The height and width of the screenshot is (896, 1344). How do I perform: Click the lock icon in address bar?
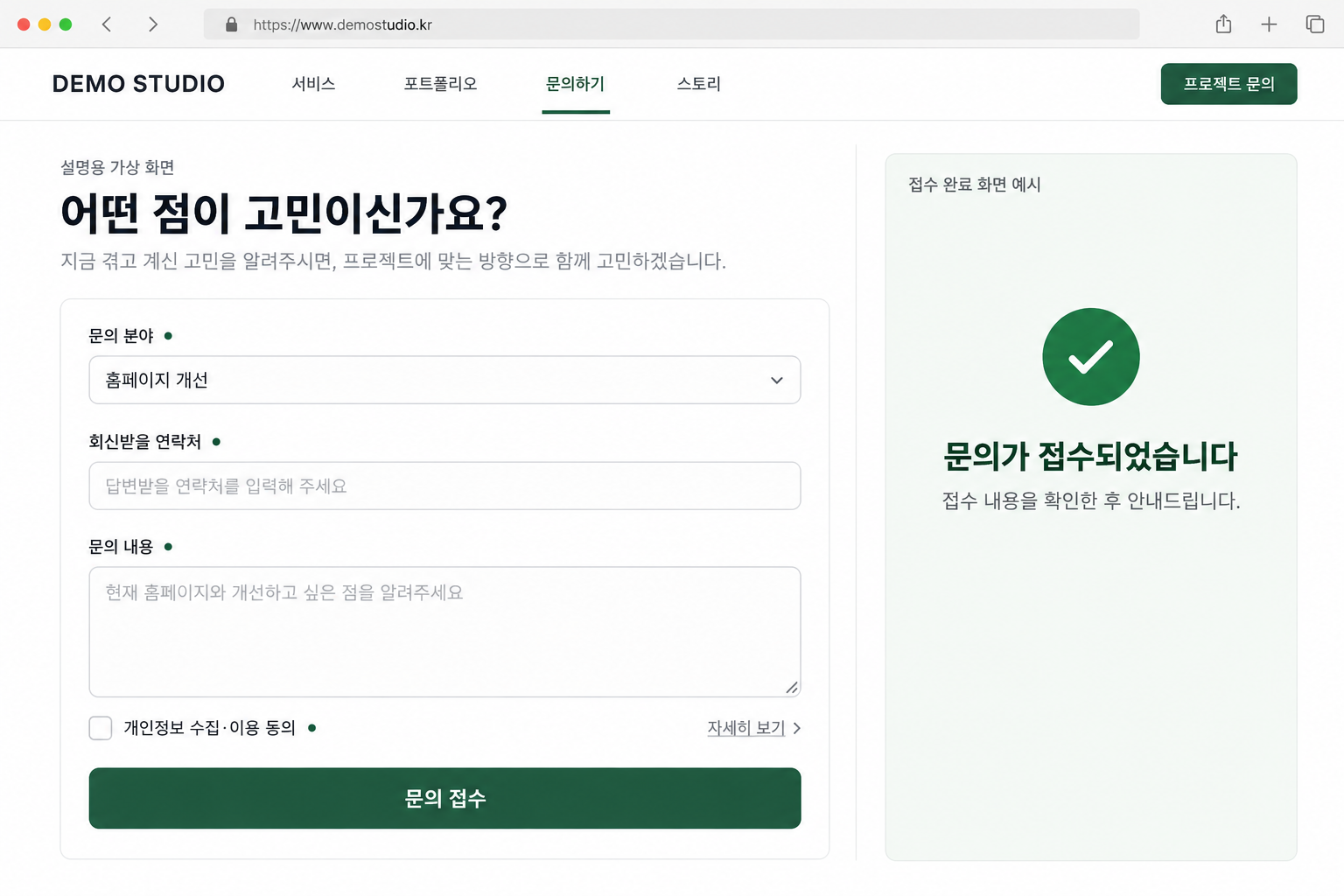231,24
